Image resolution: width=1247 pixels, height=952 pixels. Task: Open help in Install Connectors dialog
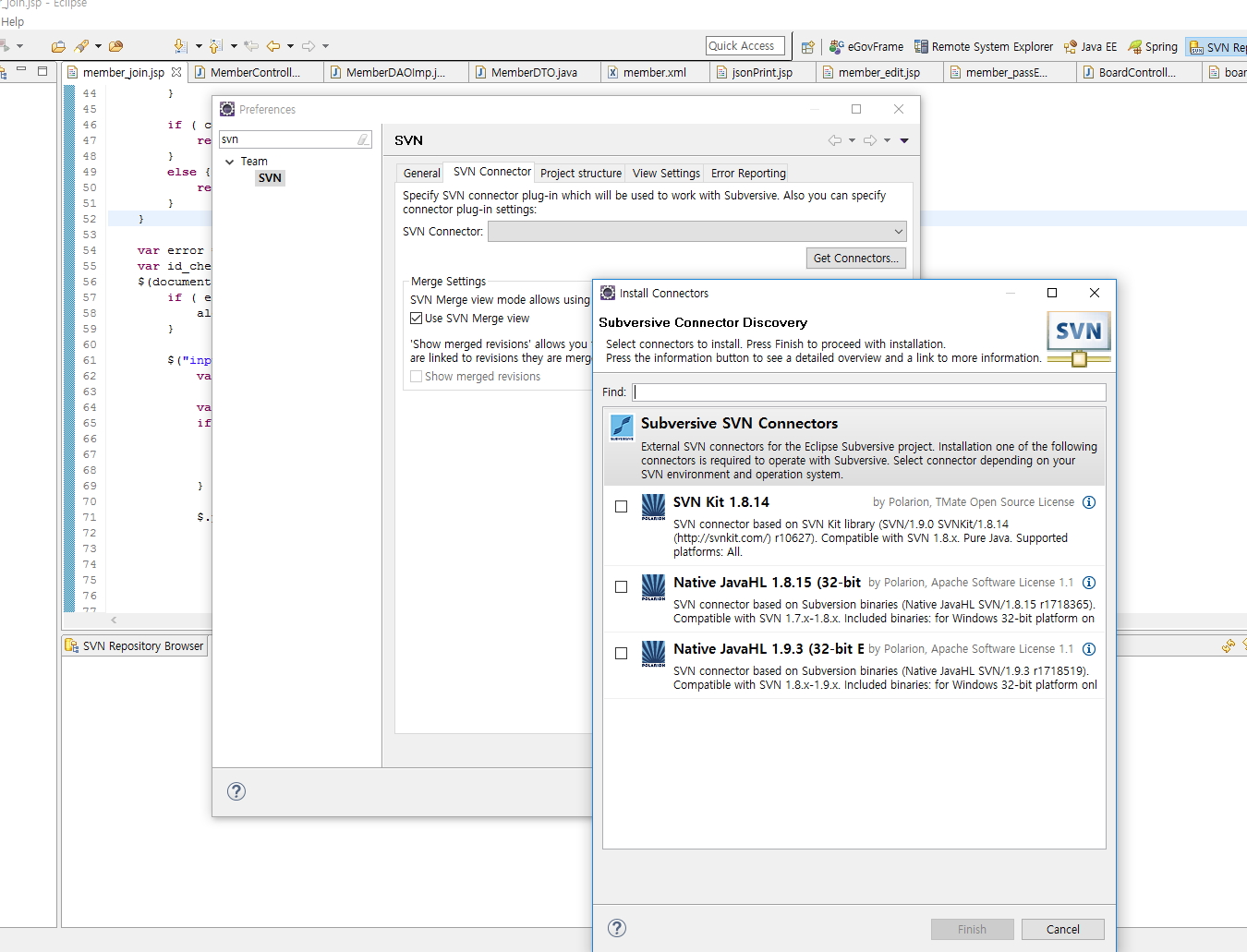point(618,929)
